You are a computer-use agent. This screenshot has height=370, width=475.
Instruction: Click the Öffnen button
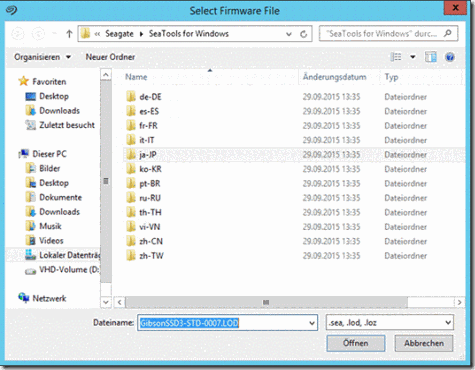coord(356,343)
